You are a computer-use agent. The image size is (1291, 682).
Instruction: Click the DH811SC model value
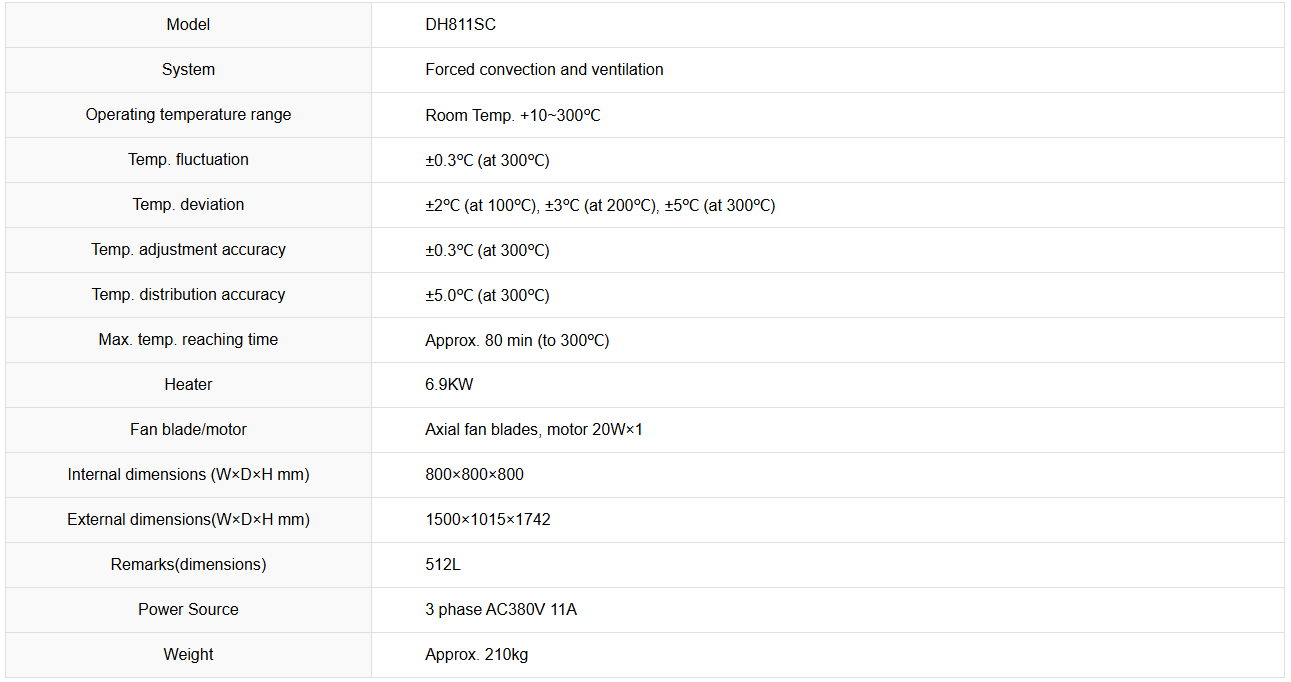pos(460,25)
